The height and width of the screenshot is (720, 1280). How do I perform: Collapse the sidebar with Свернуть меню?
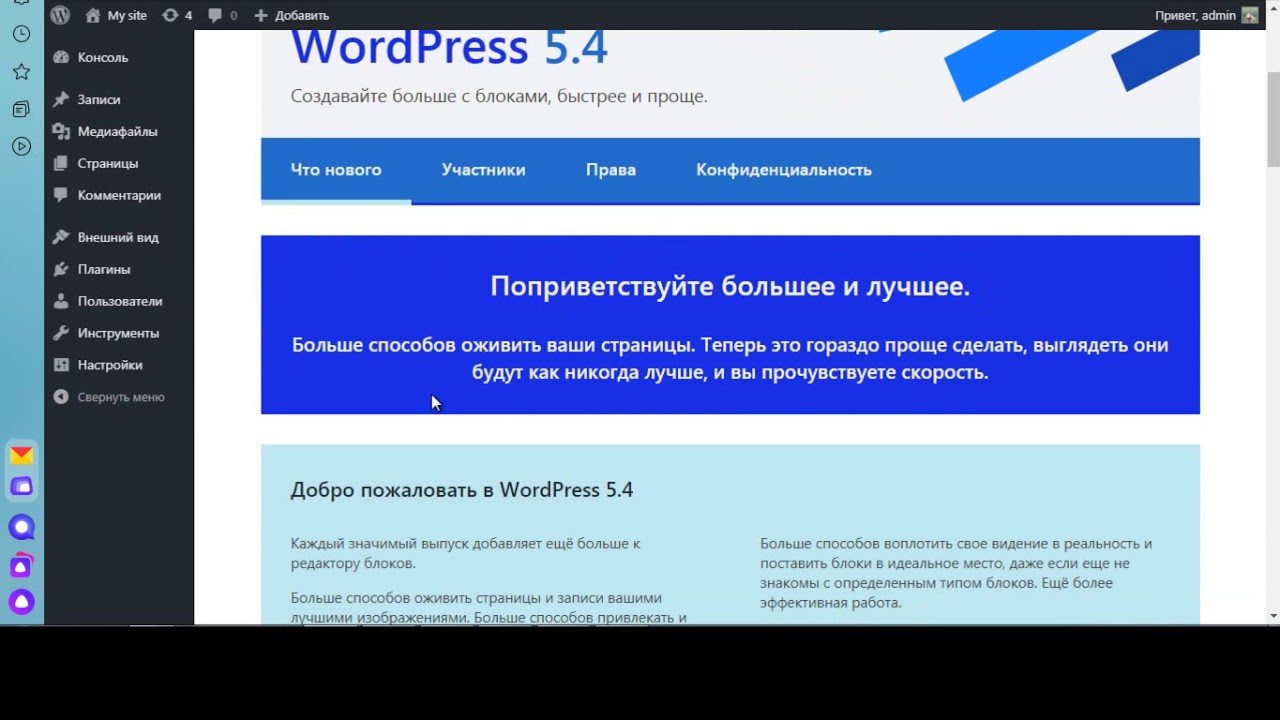[x=109, y=398]
